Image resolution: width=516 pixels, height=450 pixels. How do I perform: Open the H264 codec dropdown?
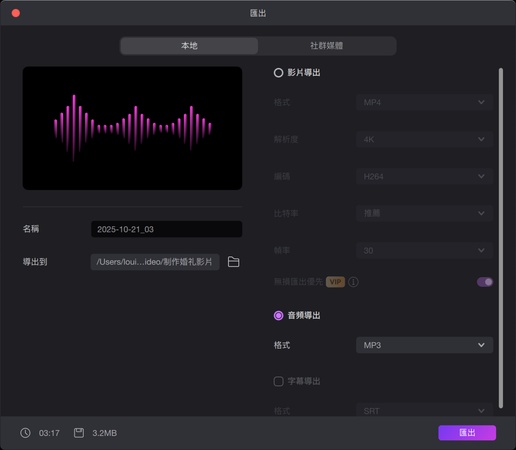(x=424, y=176)
